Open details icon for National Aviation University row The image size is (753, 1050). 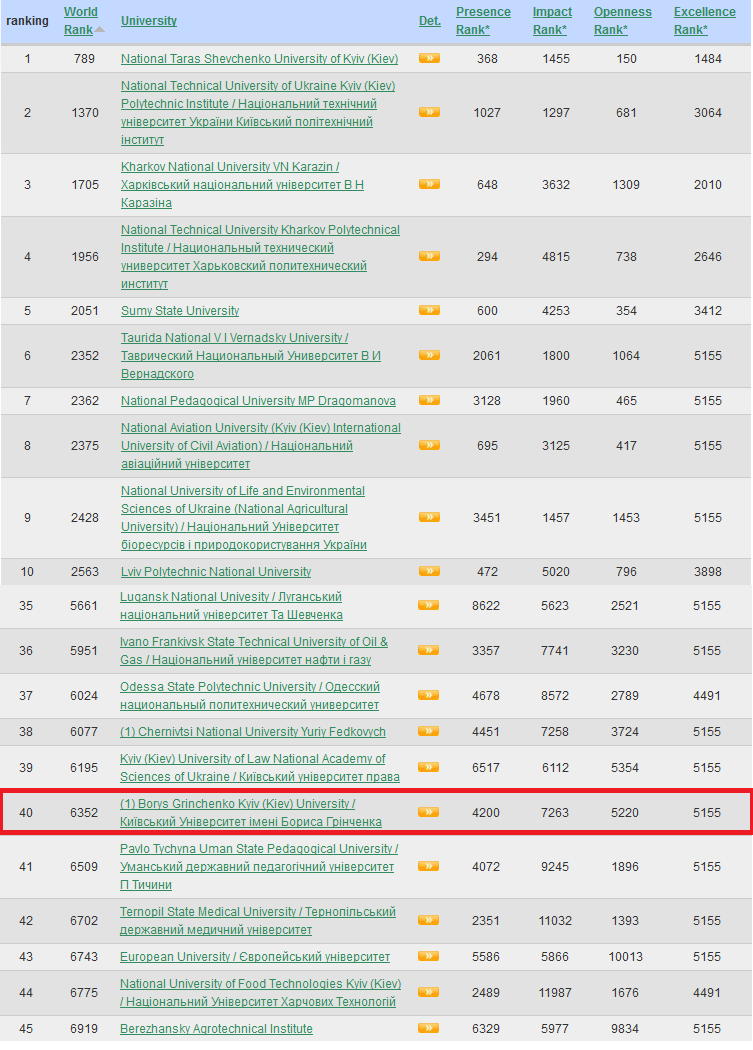tap(429, 445)
